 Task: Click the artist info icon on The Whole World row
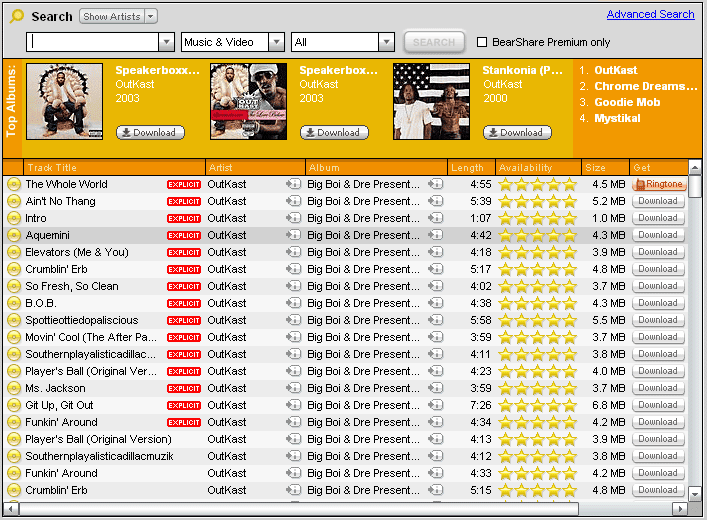(294, 184)
